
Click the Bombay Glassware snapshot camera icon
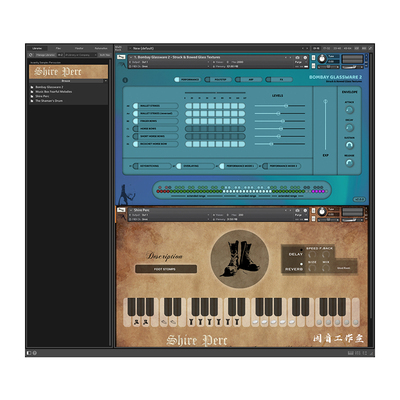297,58
